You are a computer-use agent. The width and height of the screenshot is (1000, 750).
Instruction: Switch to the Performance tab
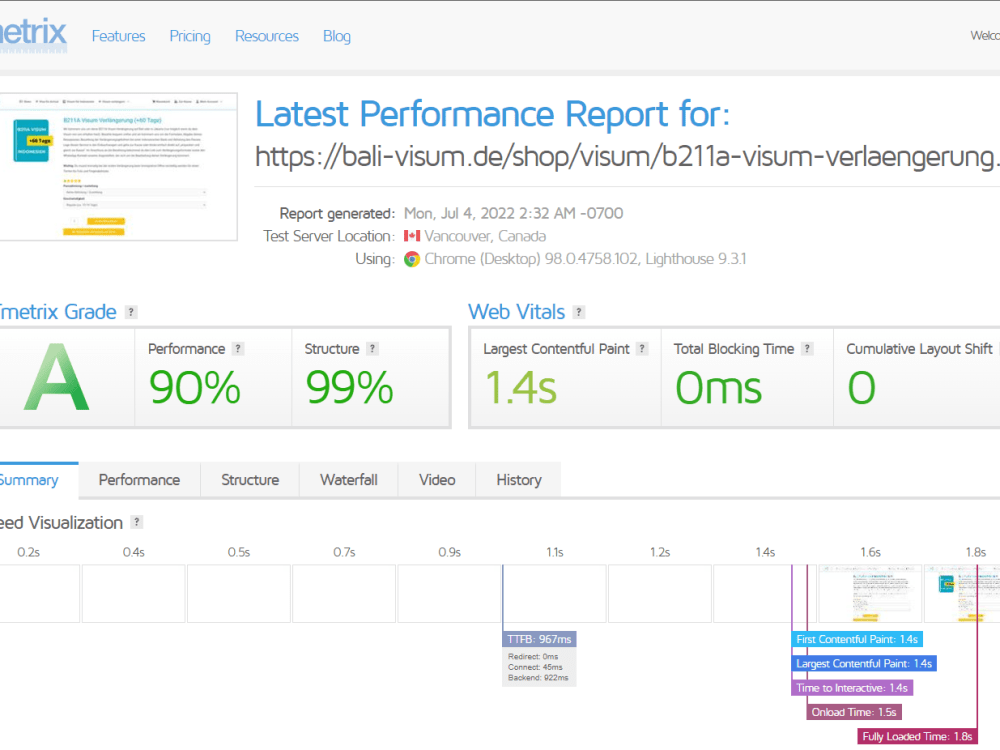(139, 480)
